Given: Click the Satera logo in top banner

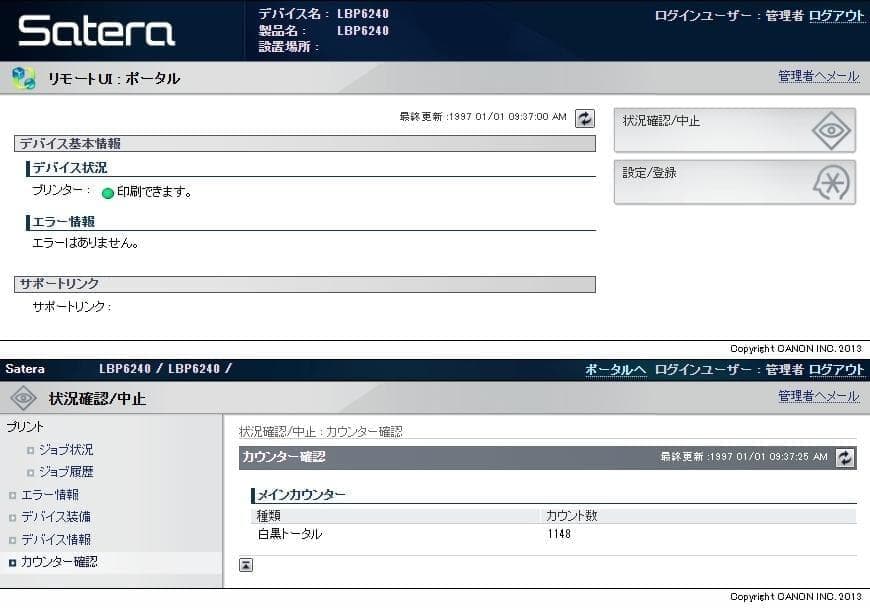Looking at the screenshot, I should coord(97,31).
